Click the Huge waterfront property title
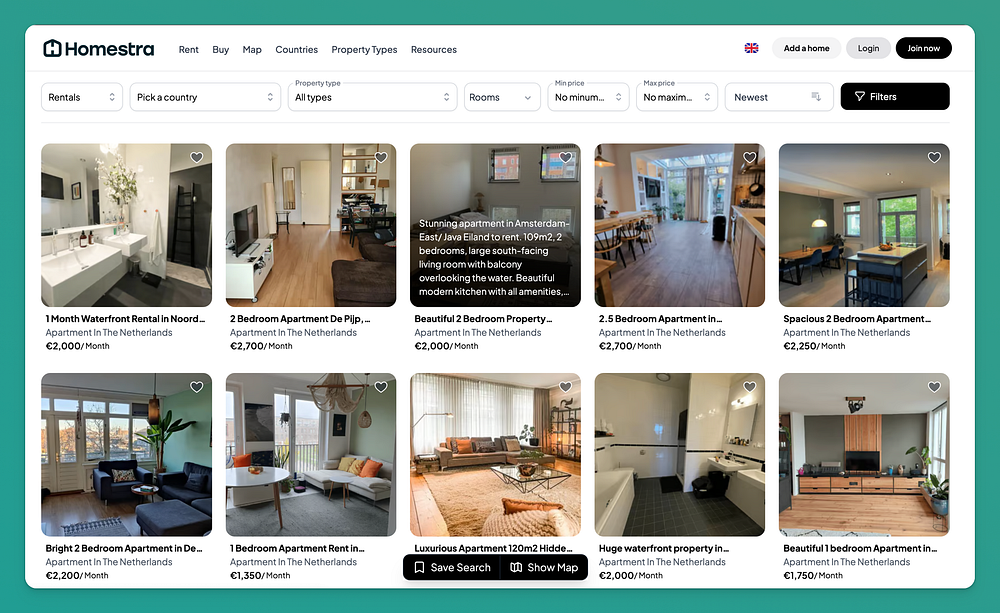This screenshot has width=1000, height=613. [663, 549]
